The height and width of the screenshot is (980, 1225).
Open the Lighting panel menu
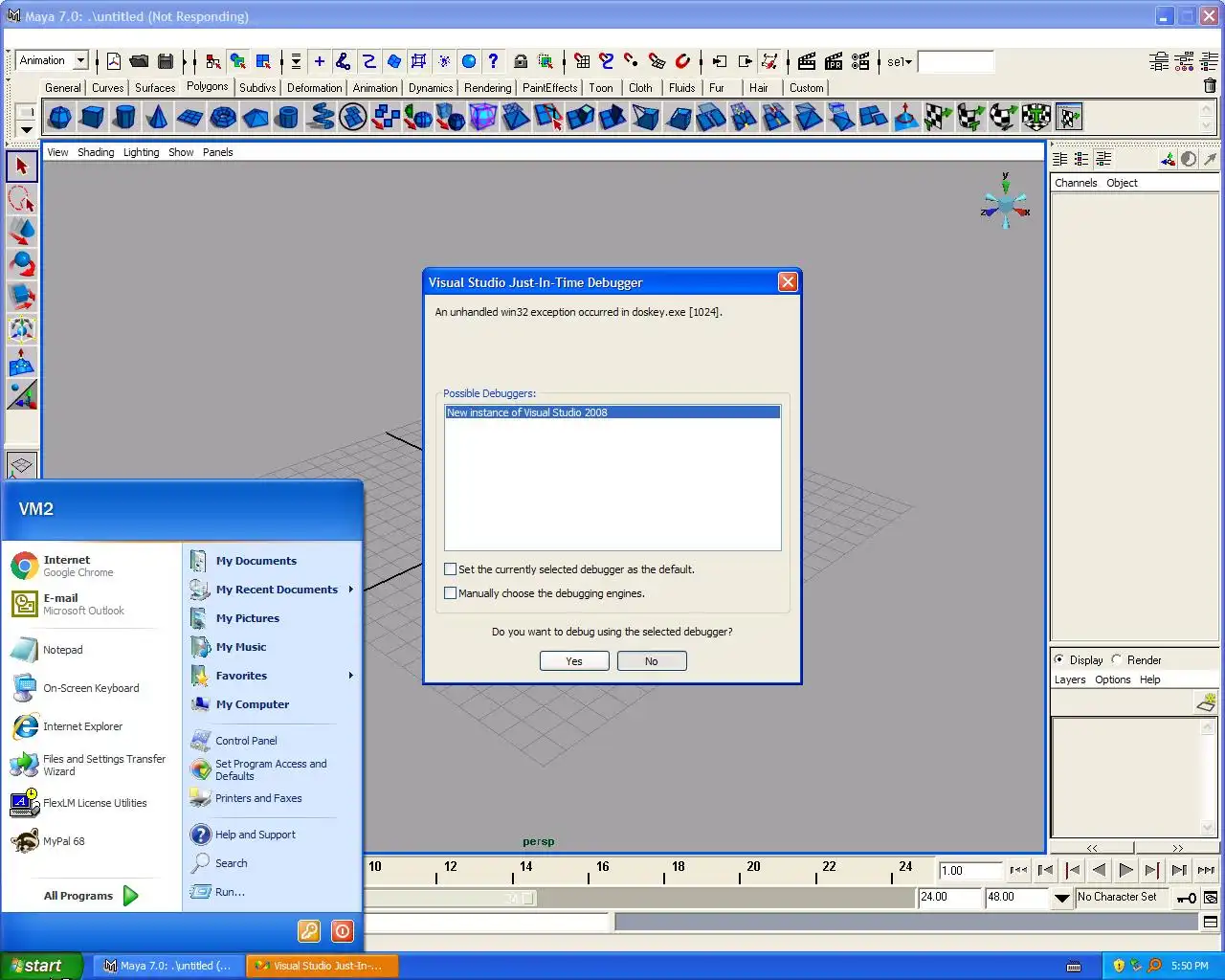click(x=142, y=152)
